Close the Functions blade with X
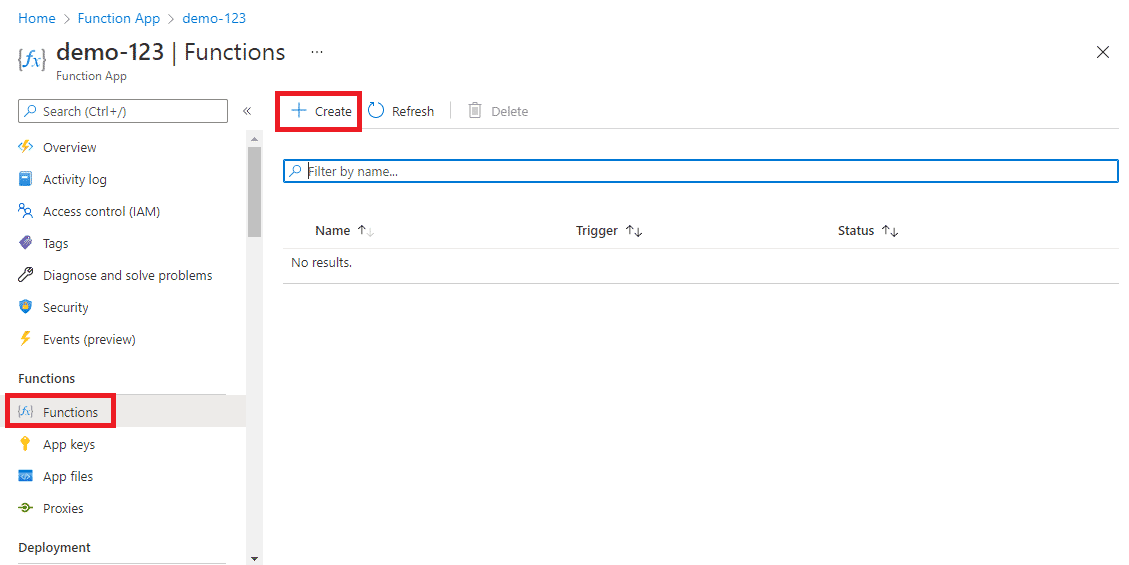Screen dimensions: 1129x565 1102,52
